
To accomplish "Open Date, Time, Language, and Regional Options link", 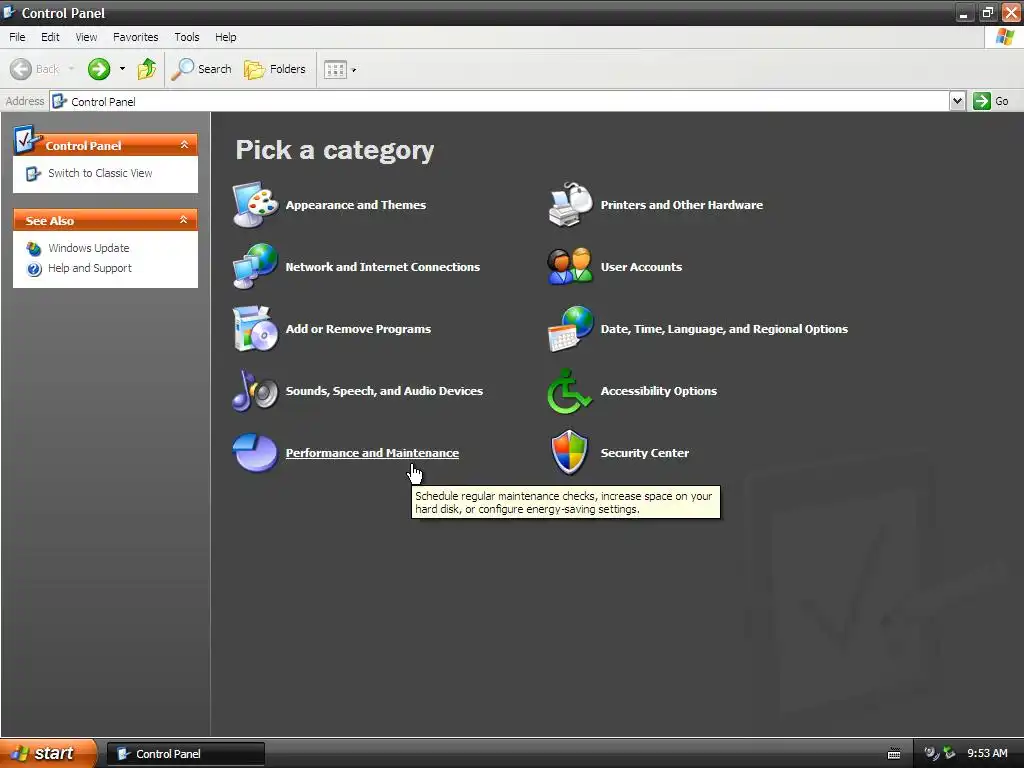I will pos(724,329).
